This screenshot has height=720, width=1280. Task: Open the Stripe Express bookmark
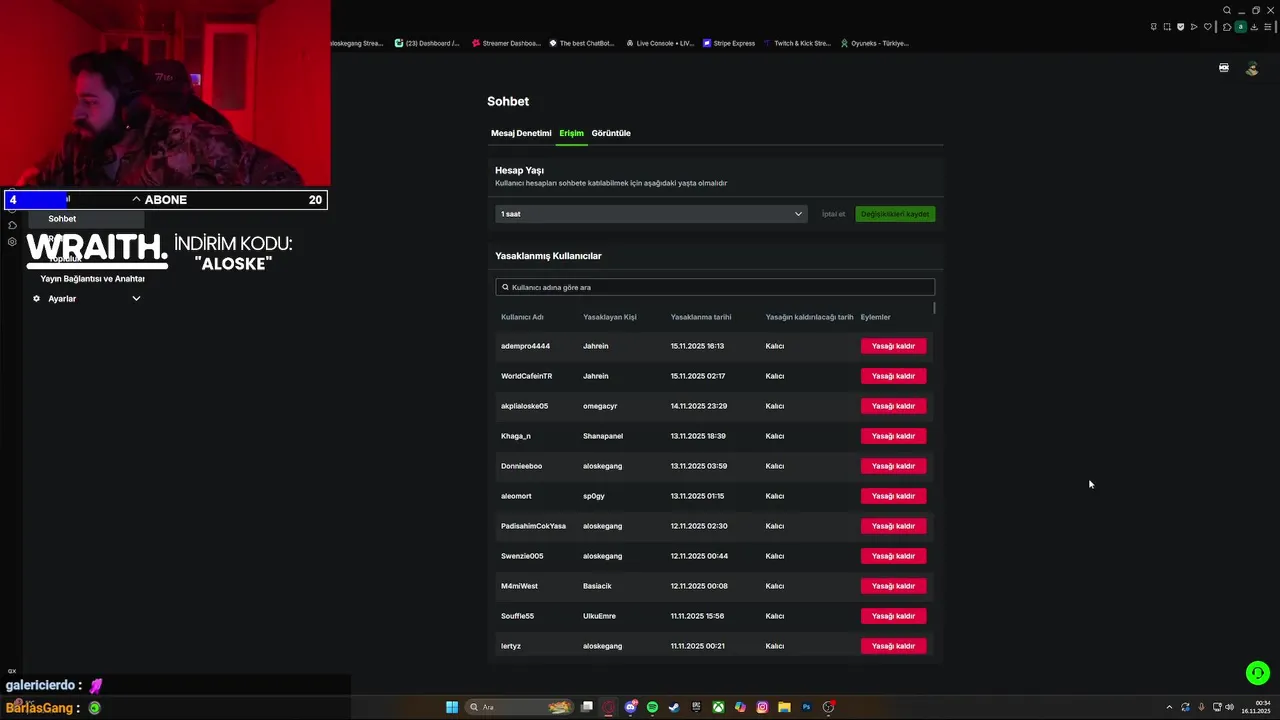(x=729, y=43)
